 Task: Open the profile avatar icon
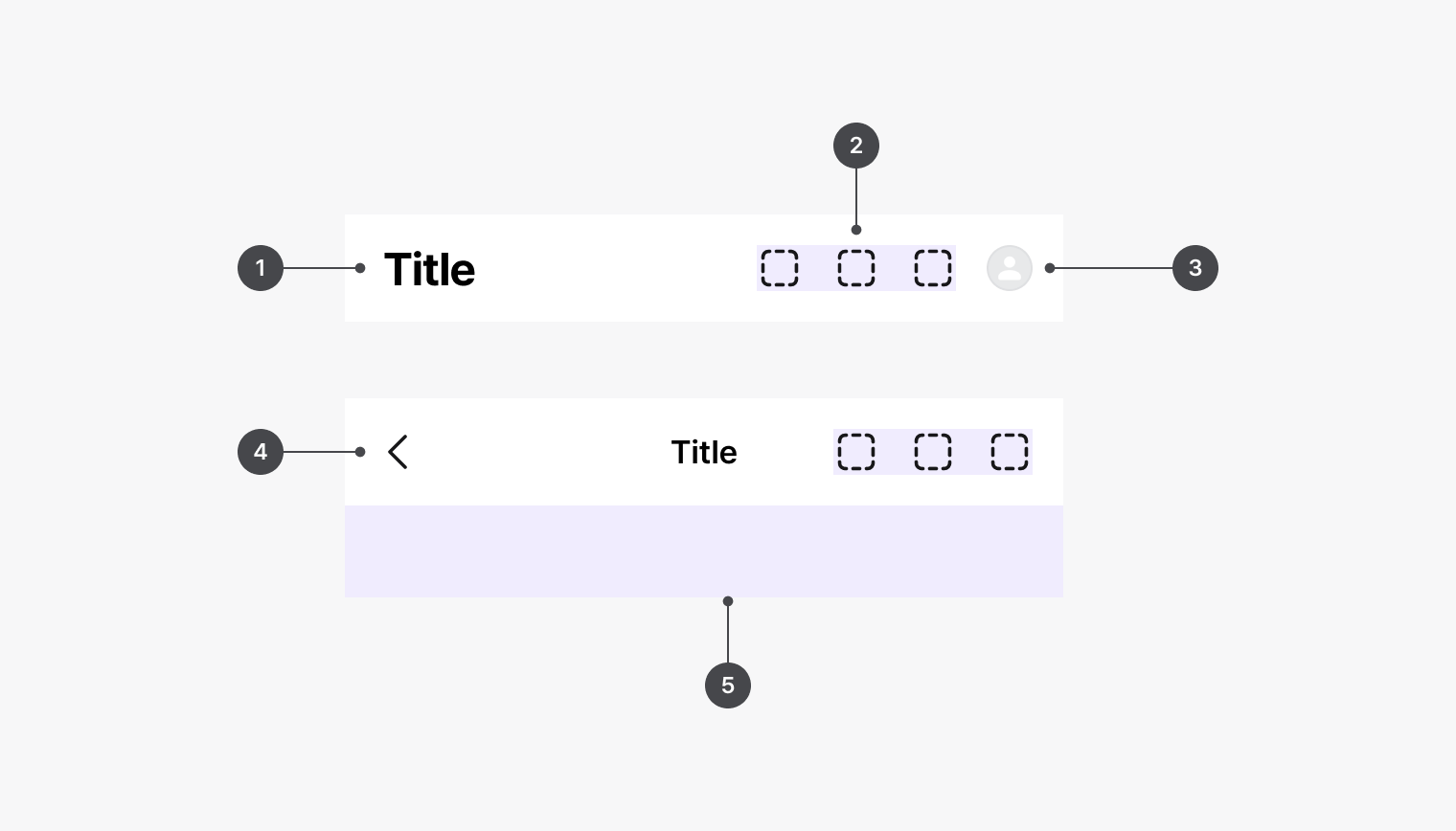[1010, 268]
